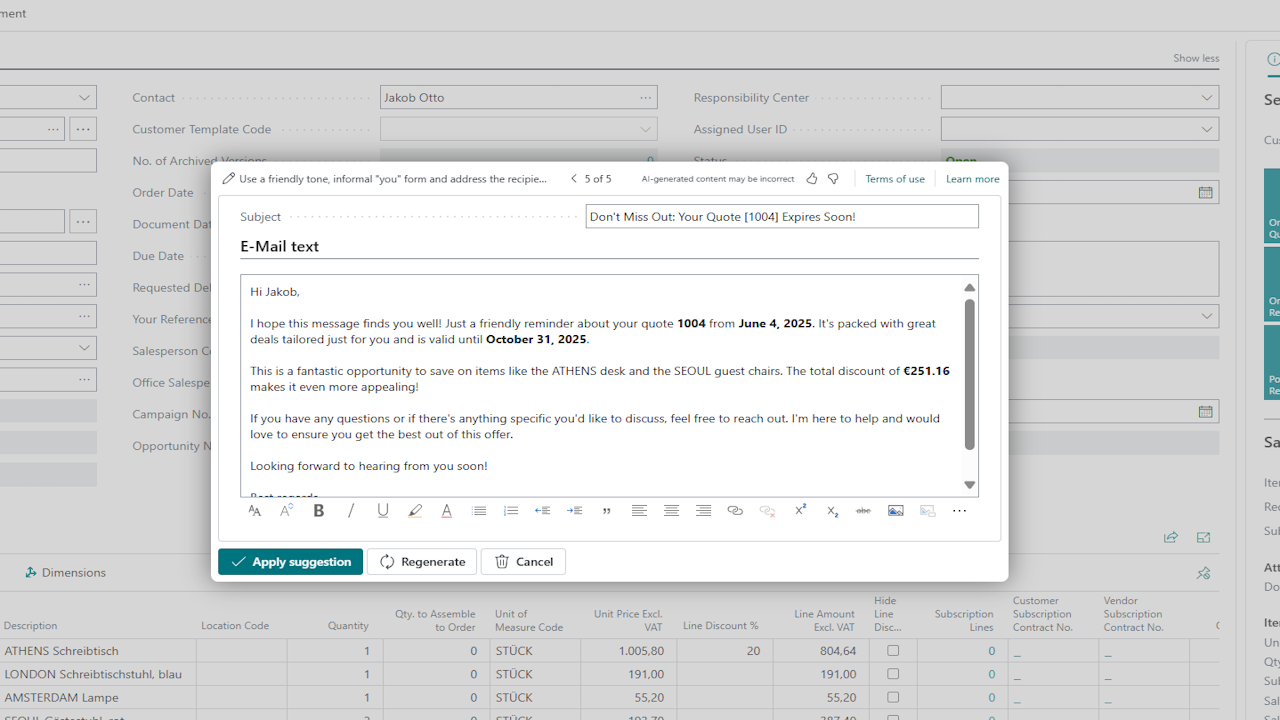This screenshot has width=1280, height=720.
Task: Sort lines by the Description column header
Action: click(x=31, y=626)
